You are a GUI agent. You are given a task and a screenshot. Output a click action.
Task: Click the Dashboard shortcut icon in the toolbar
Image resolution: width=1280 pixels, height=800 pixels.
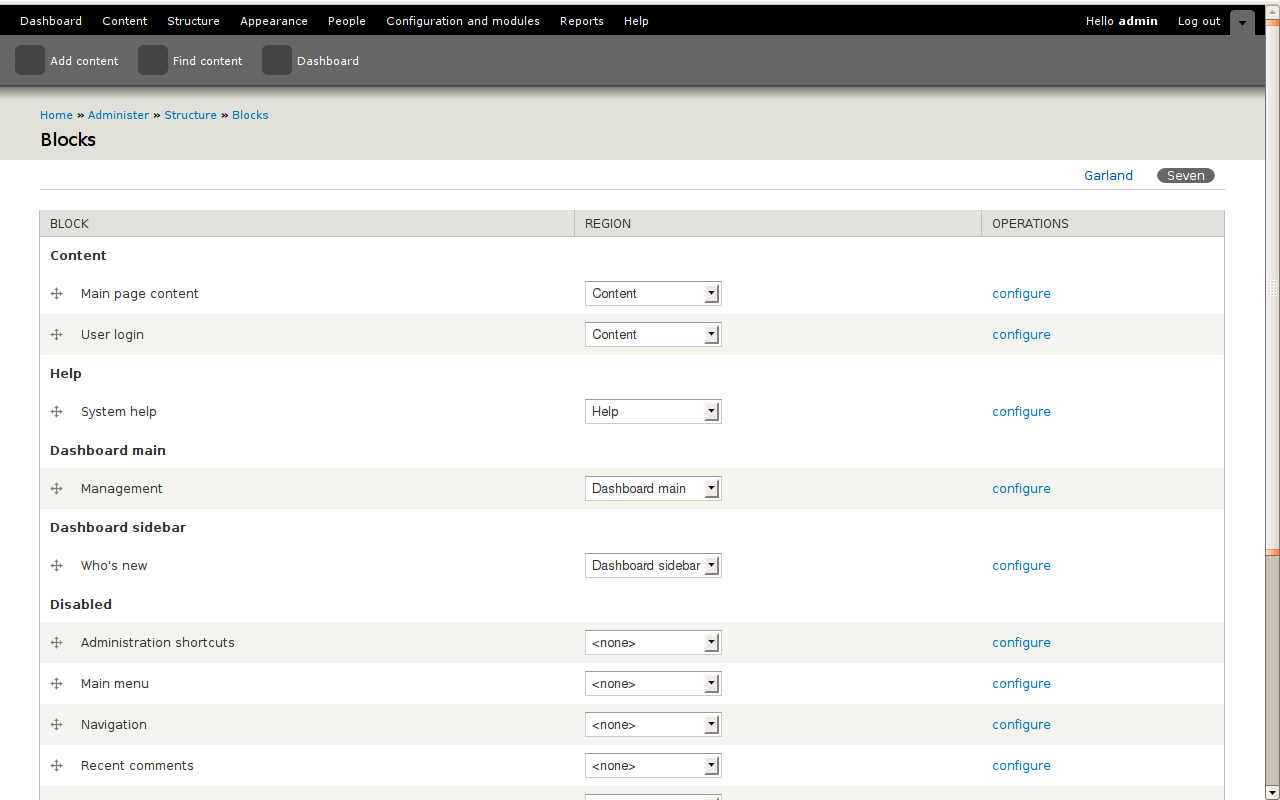point(277,60)
